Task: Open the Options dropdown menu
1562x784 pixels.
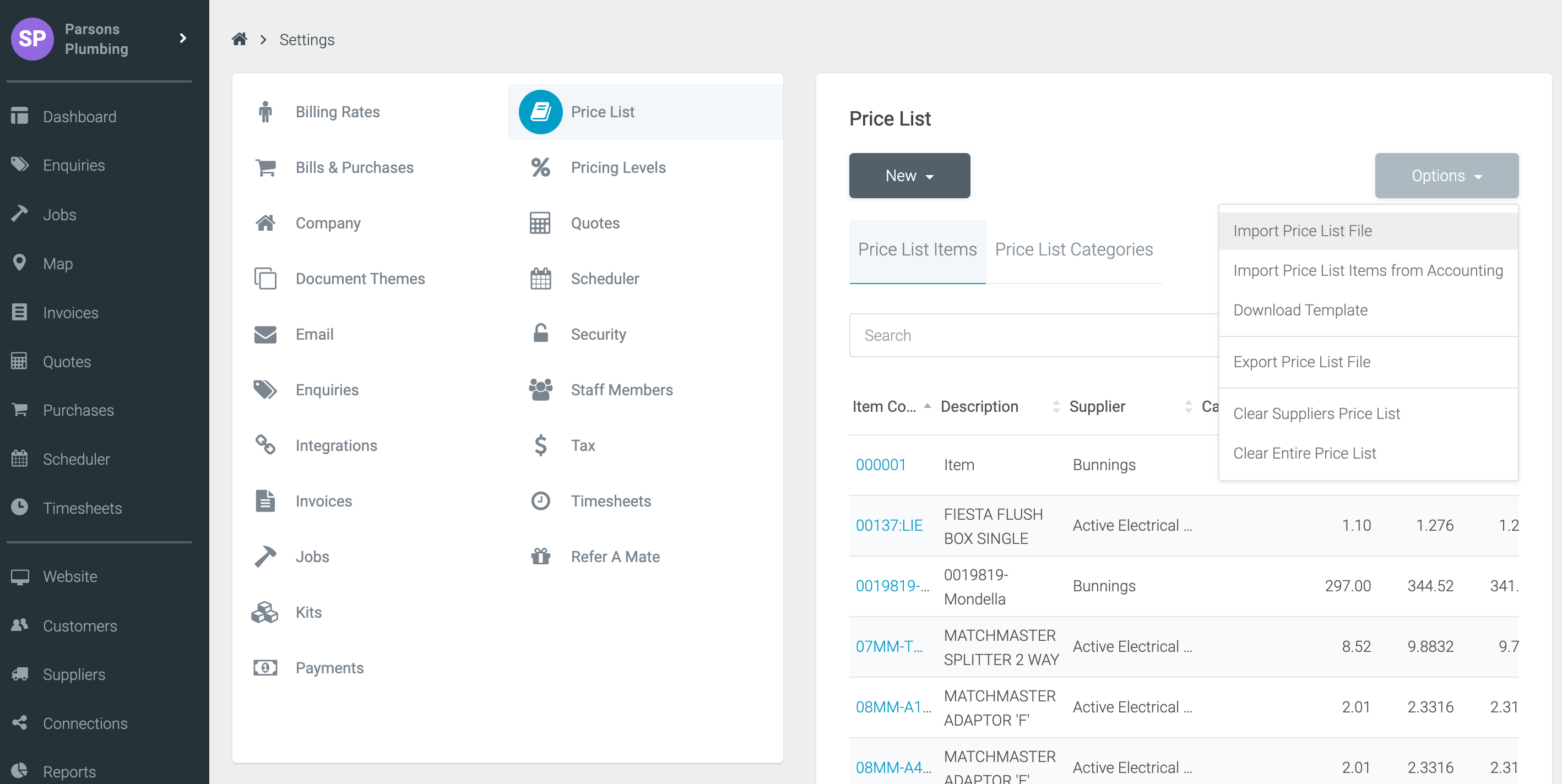Action: (x=1446, y=175)
